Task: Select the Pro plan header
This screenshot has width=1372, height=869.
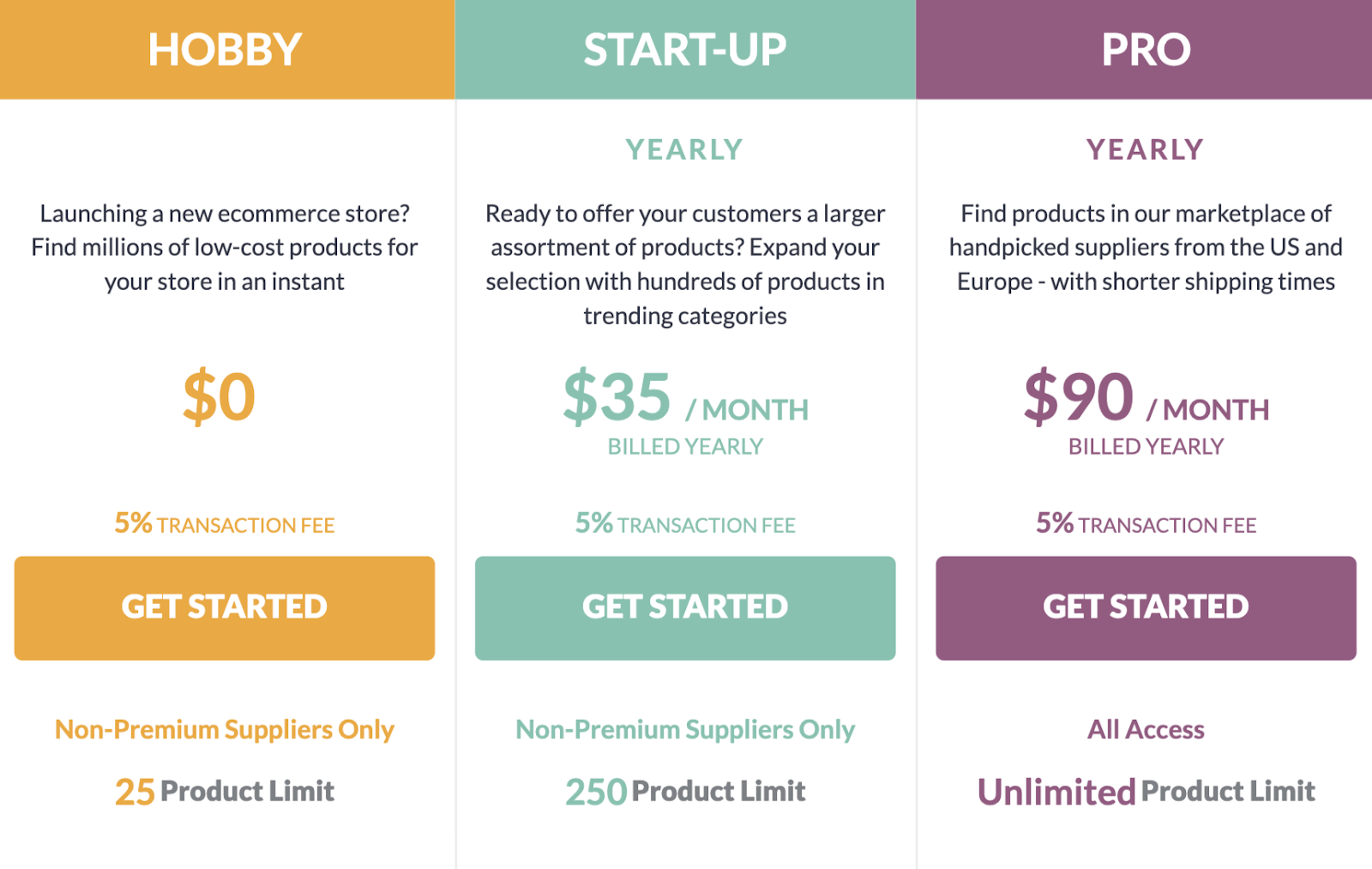Action: click(x=1145, y=49)
